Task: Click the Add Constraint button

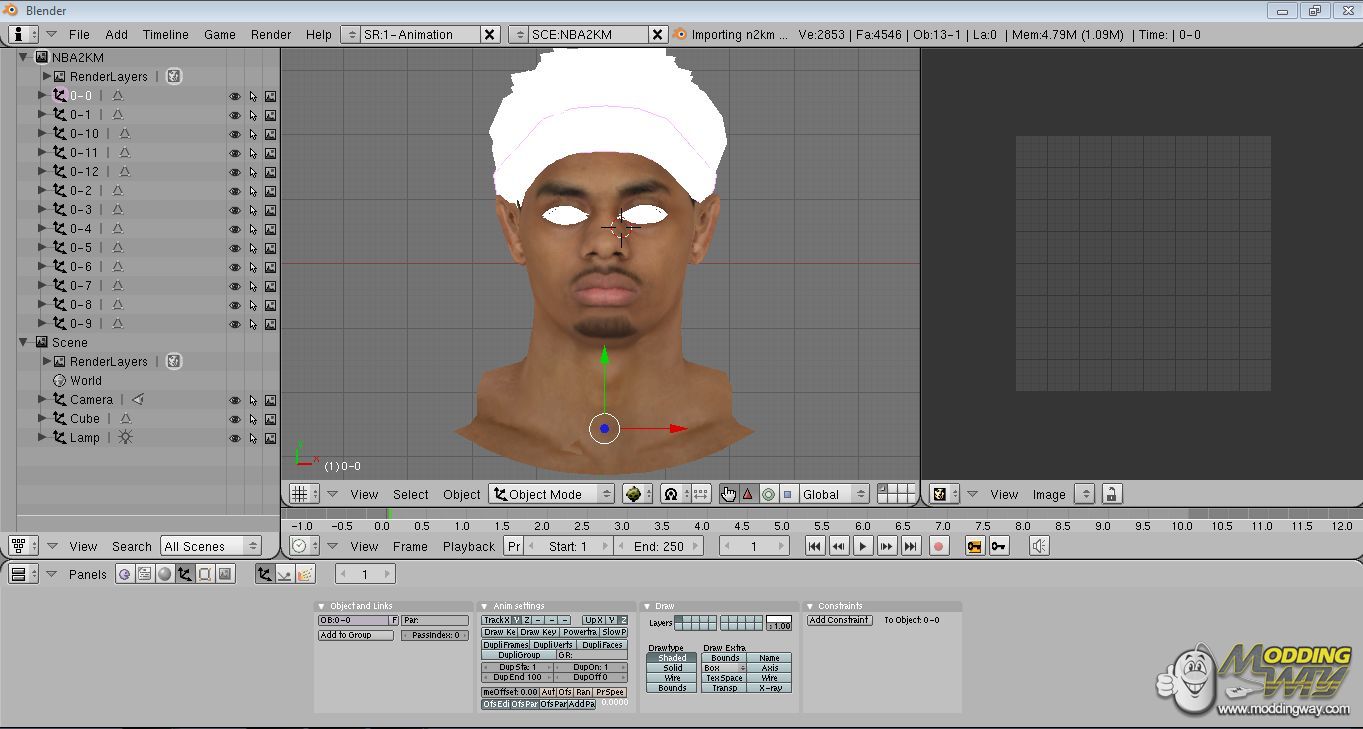Action: [839, 620]
